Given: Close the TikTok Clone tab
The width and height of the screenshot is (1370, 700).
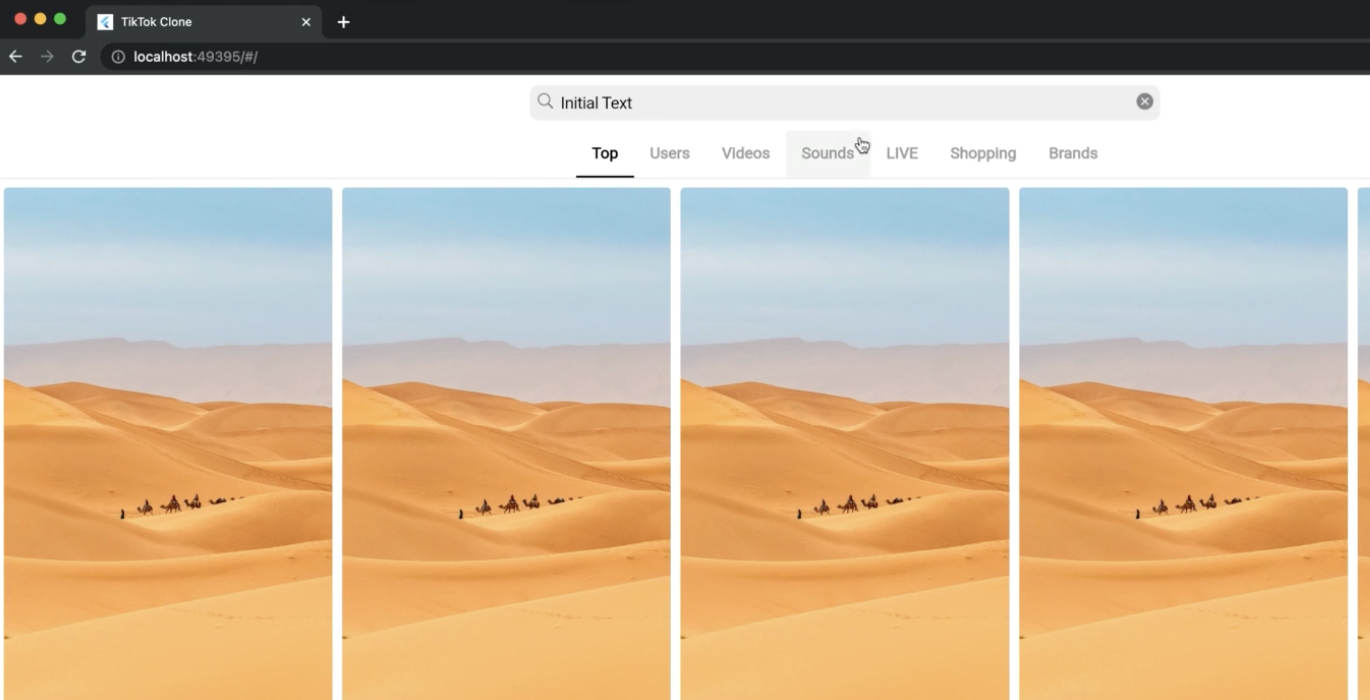Looking at the screenshot, I should point(306,21).
